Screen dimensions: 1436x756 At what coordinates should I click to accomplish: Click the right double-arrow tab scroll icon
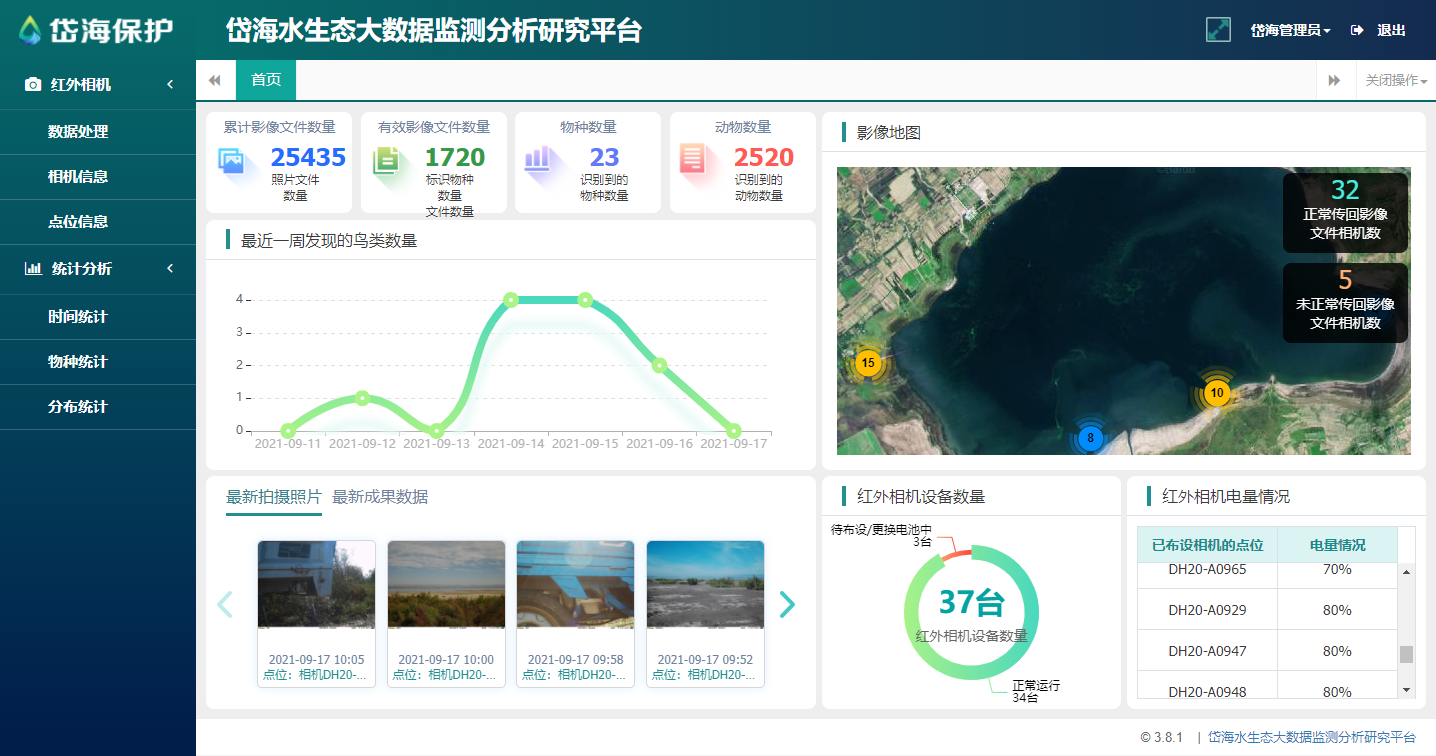[x=1334, y=80]
